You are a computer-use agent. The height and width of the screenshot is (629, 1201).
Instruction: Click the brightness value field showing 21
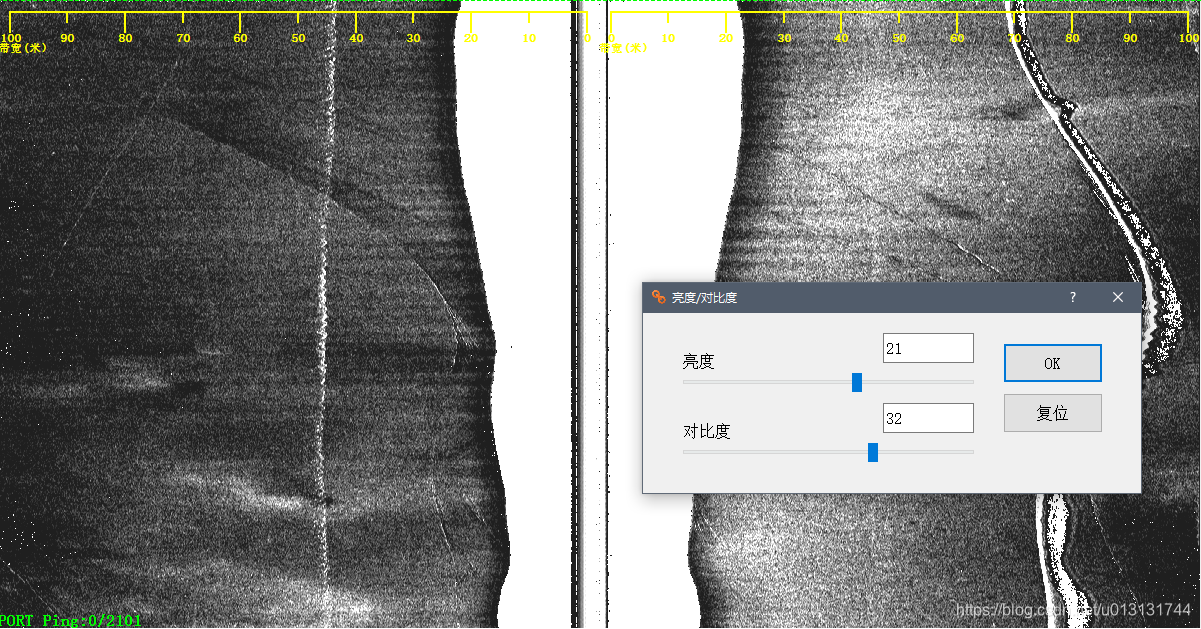(928, 348)
